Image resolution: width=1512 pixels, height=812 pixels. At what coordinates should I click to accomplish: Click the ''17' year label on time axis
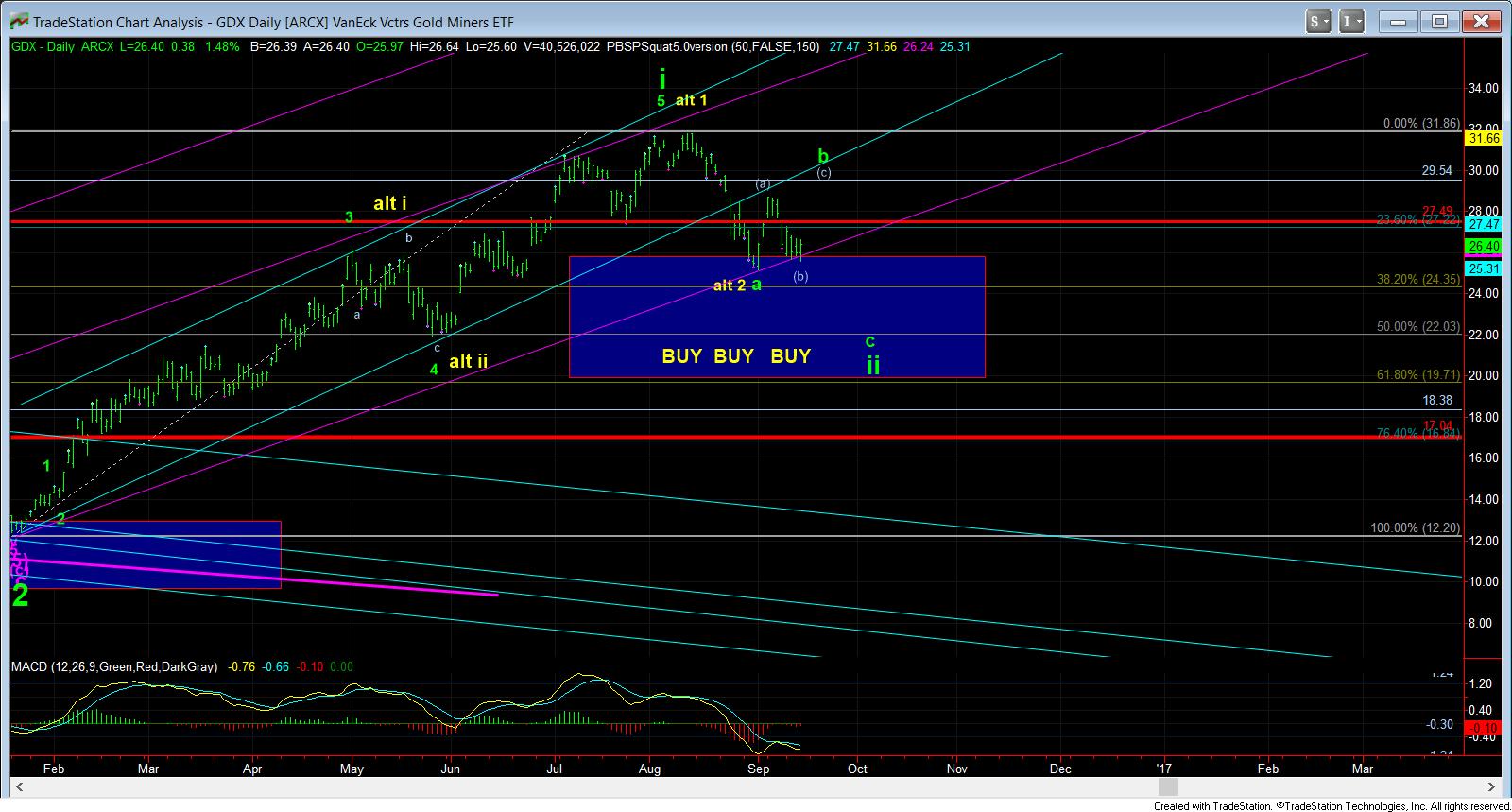pos(1165,769)
